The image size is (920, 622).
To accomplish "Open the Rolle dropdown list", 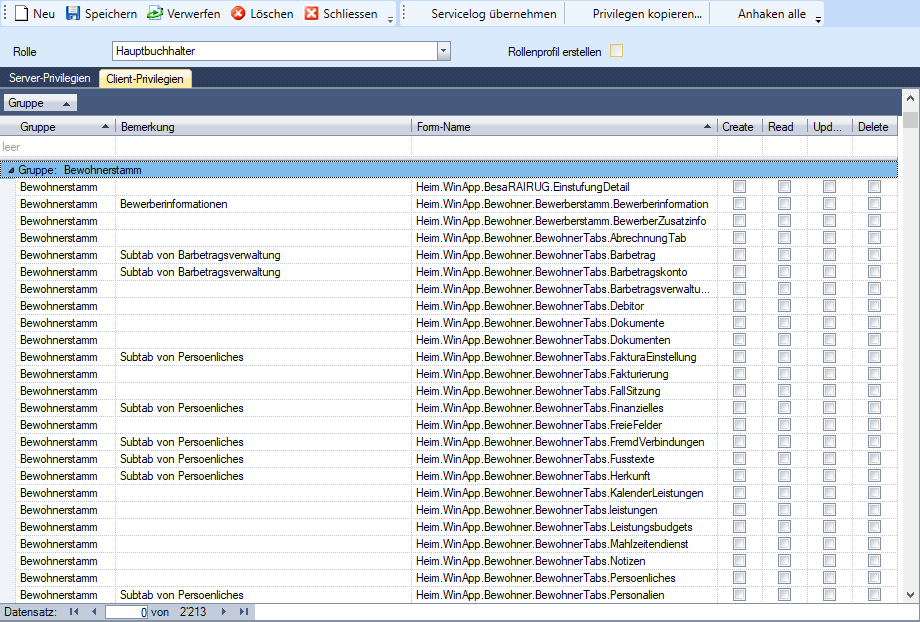I will pyautogui.click(x=444, y=51).
